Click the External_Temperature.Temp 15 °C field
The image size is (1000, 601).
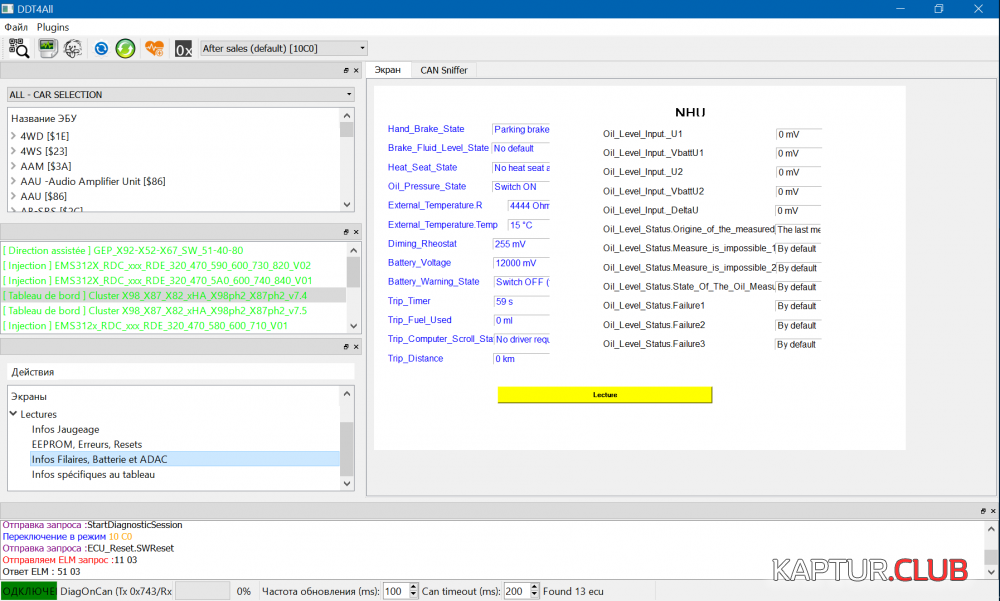529,225
